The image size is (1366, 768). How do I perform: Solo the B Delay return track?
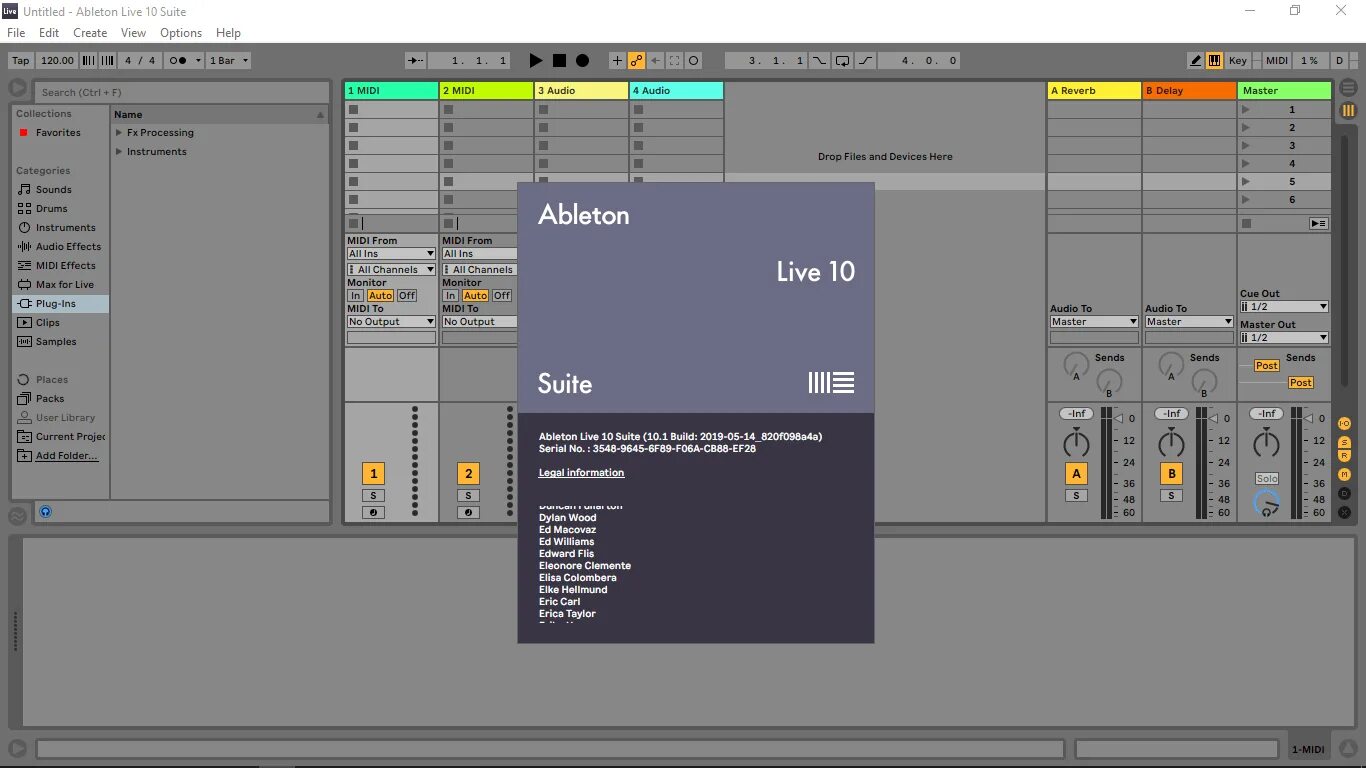1170,495
